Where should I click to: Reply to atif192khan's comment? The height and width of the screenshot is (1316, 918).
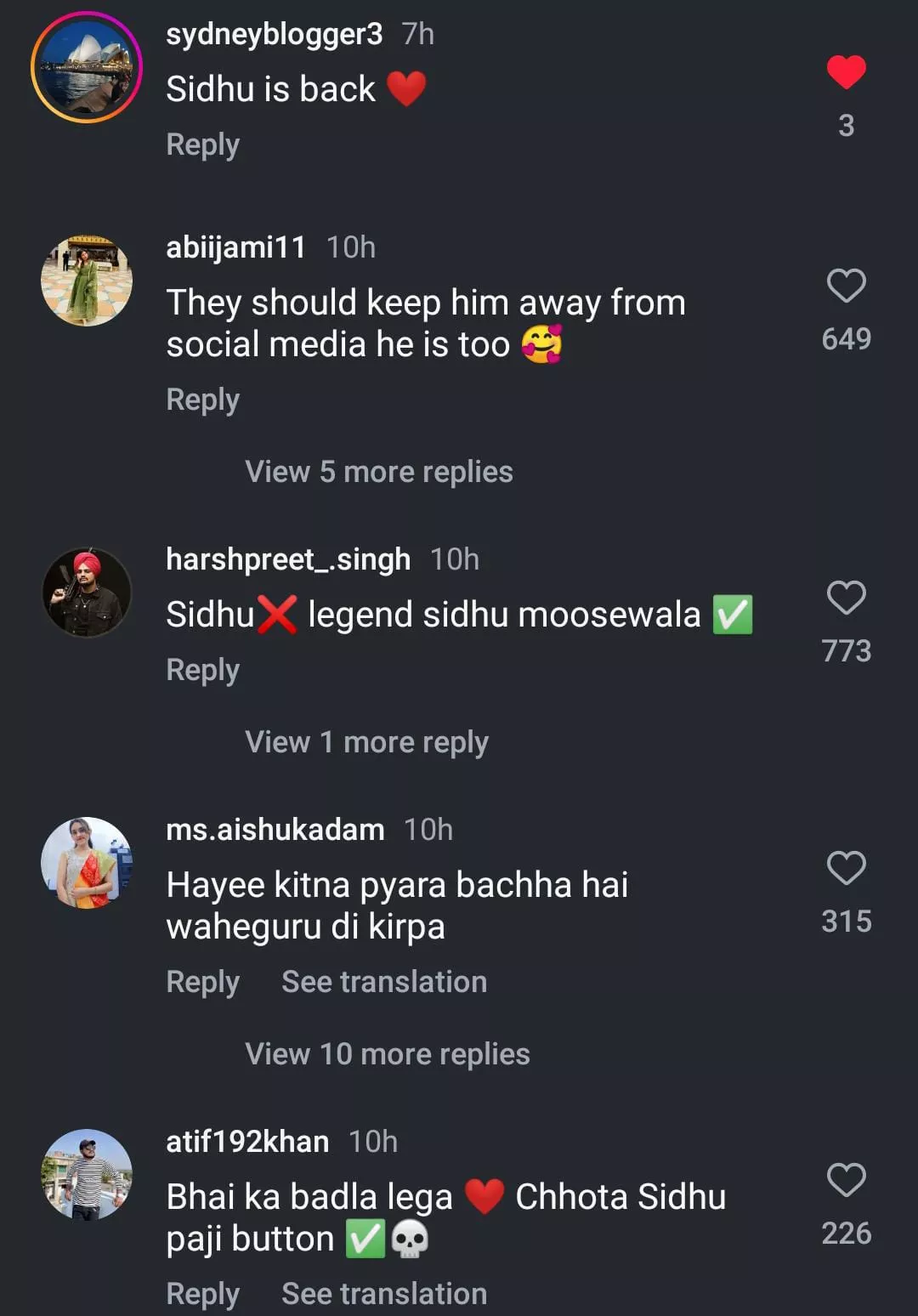(202, 1294)
